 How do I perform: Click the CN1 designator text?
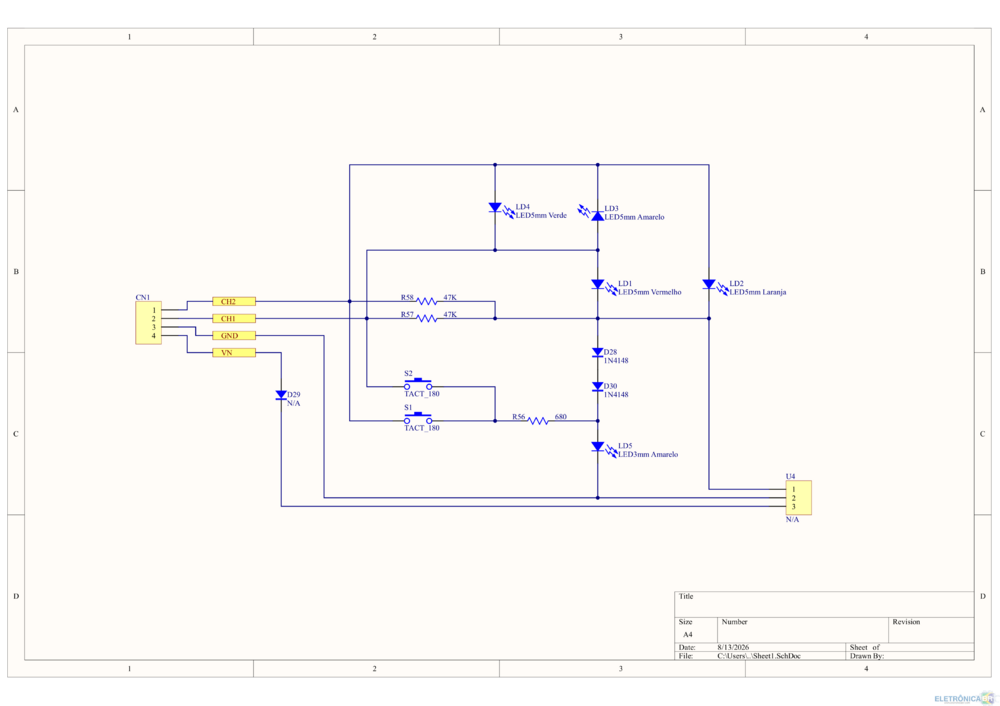point(143,298)
